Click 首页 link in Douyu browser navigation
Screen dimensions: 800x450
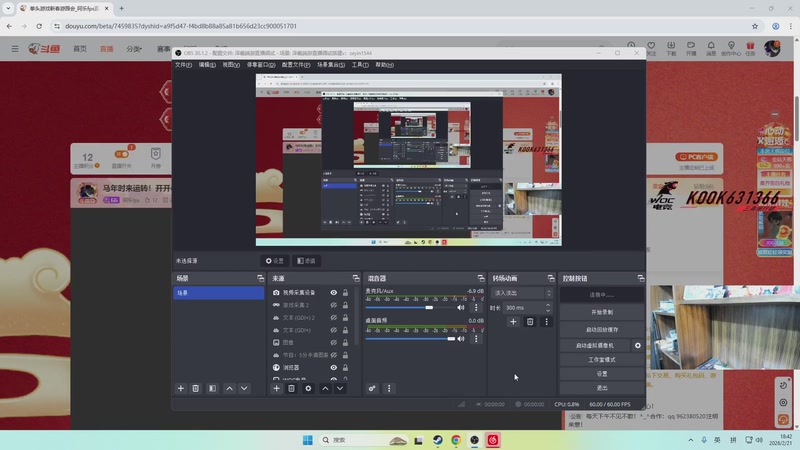click(80, 48)
